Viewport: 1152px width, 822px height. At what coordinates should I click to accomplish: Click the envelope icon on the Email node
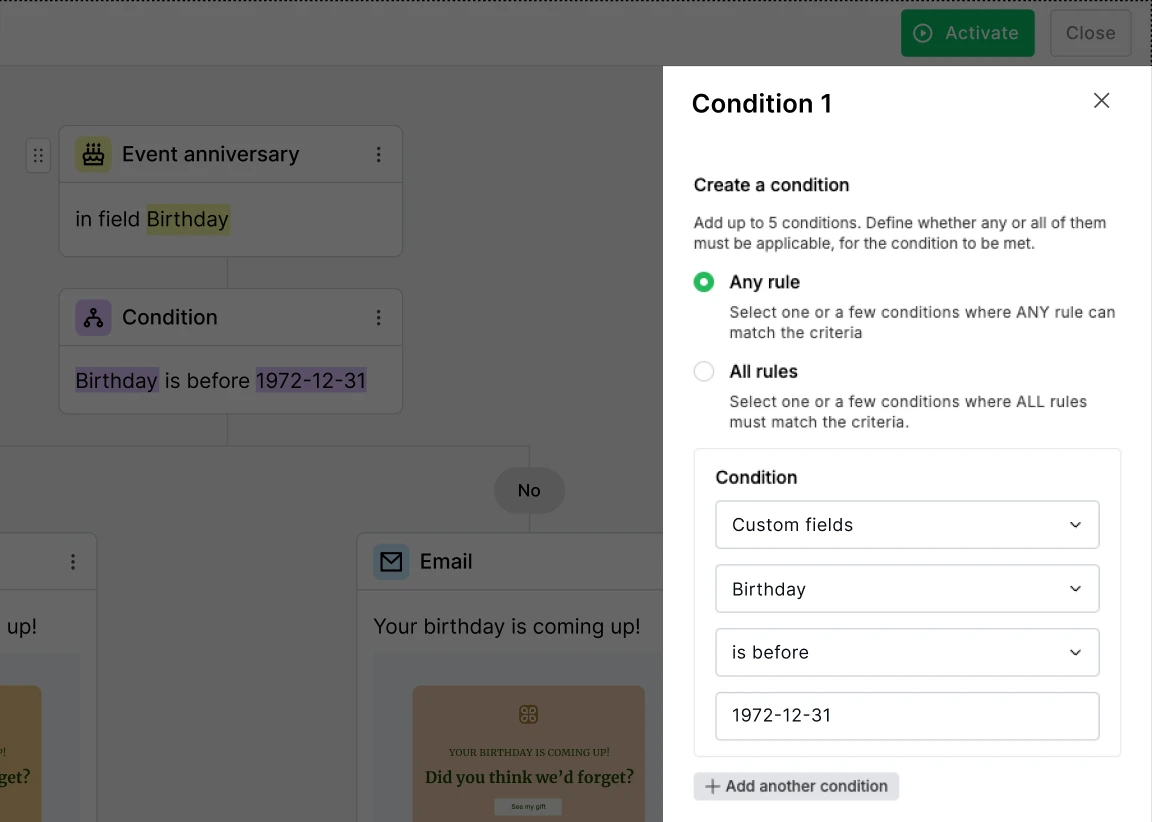(x=391, y=561)
